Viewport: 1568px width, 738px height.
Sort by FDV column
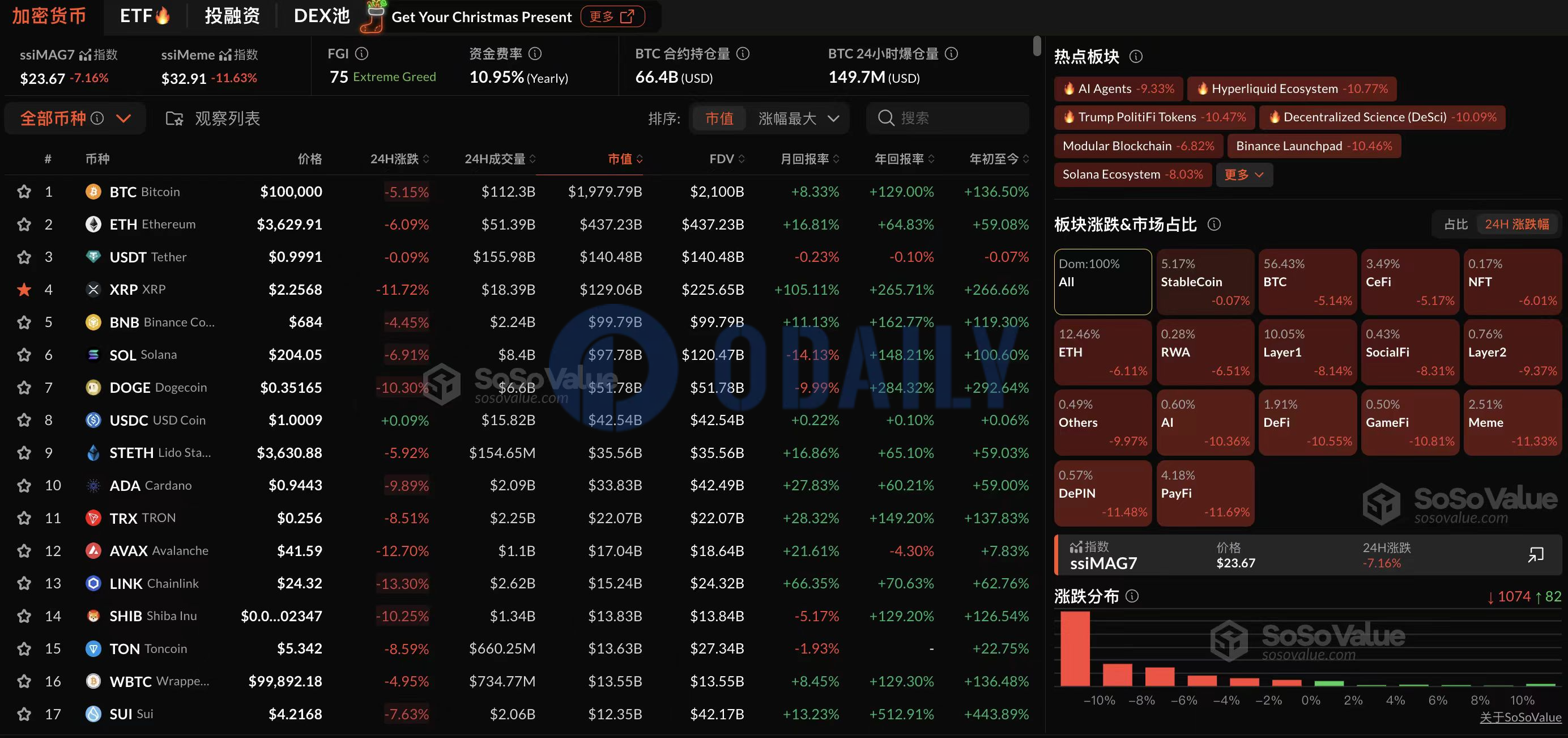(x=727, y=159)
